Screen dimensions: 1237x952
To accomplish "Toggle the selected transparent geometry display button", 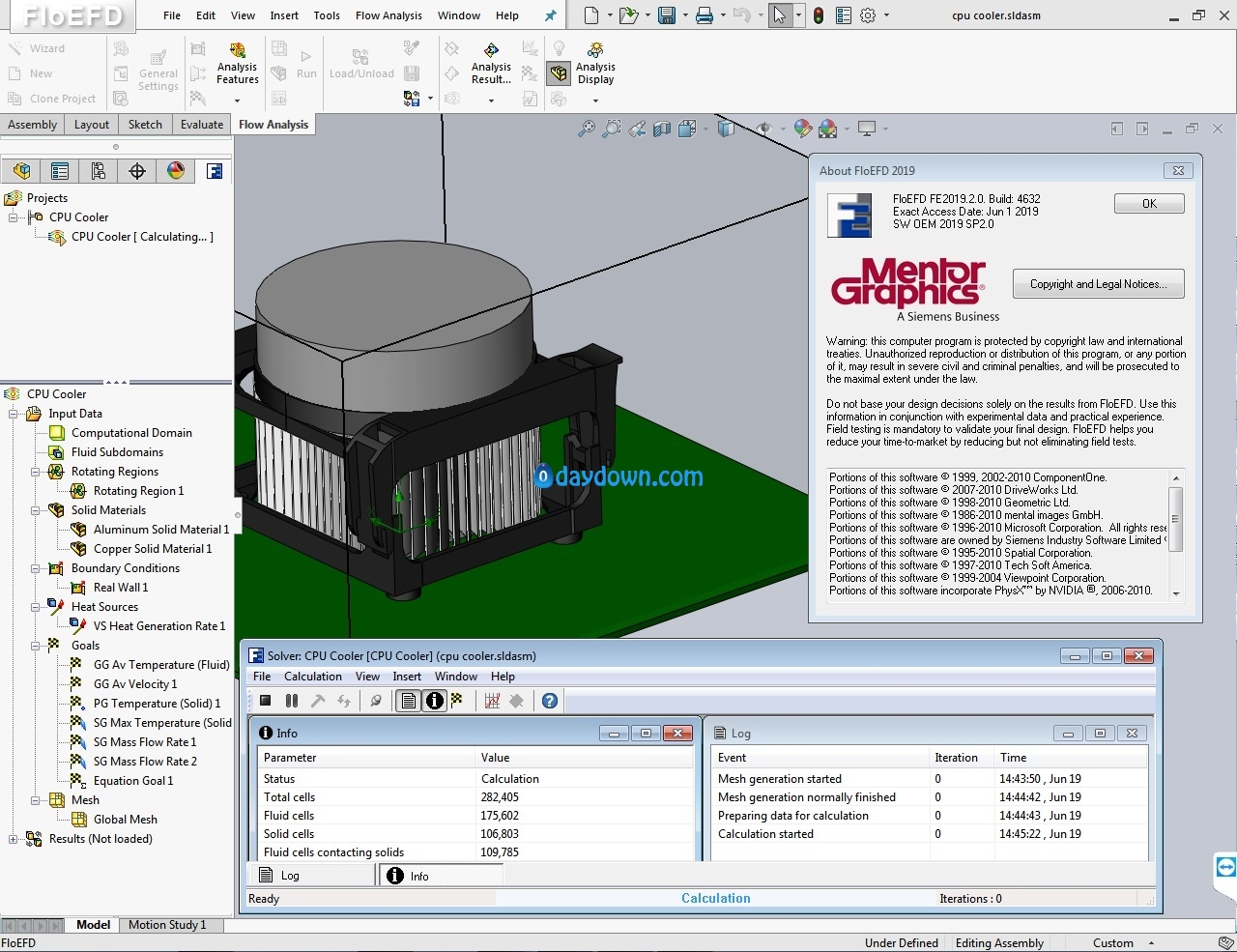I will pyautogui.click(x=559, y=73).
